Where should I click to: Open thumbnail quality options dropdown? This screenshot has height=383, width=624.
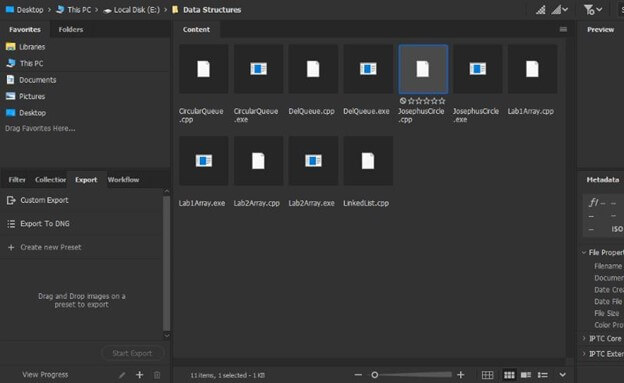point(560,10)
